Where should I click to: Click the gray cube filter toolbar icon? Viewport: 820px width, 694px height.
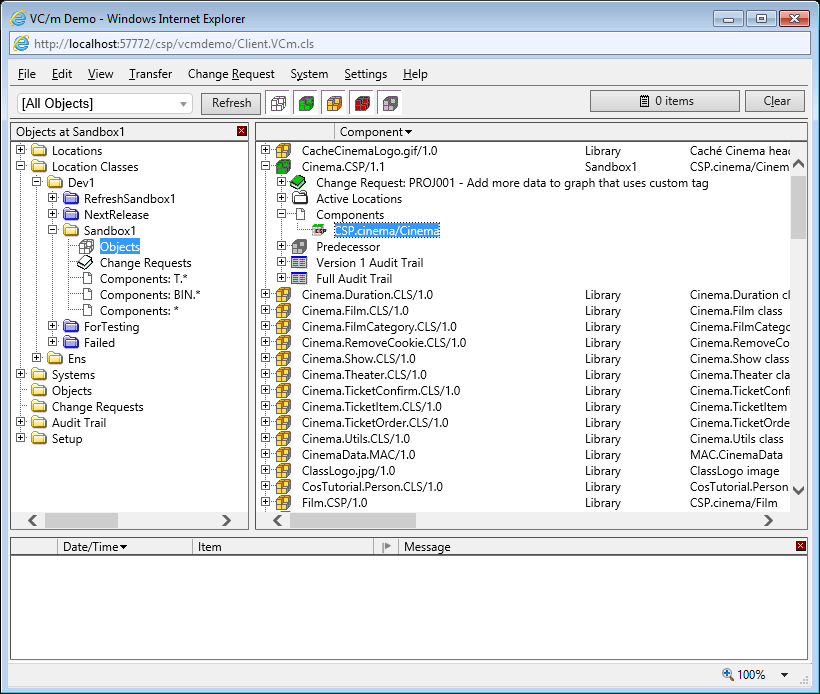(390, 103)
